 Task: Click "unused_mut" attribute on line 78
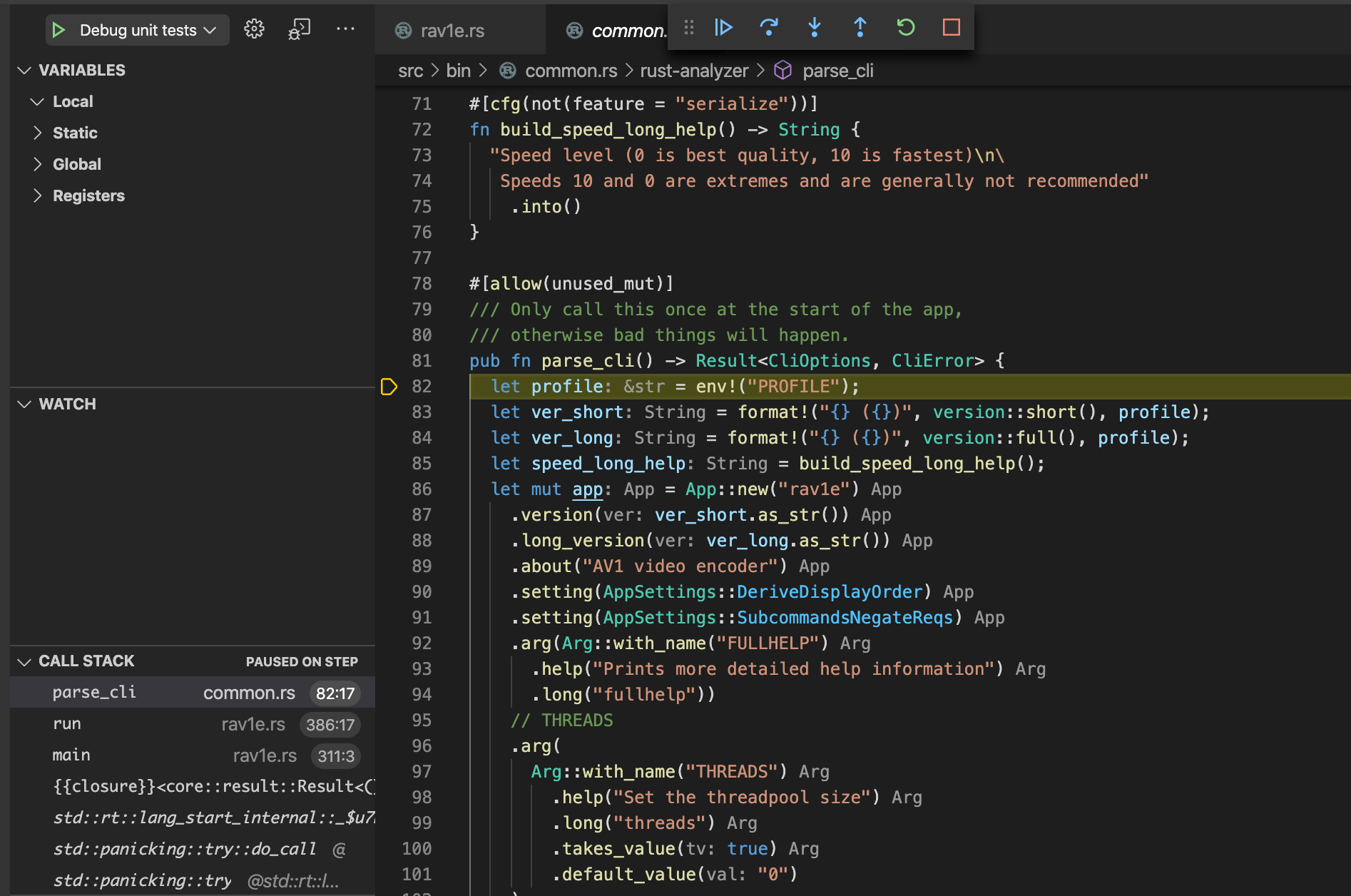tap(603, 284)
